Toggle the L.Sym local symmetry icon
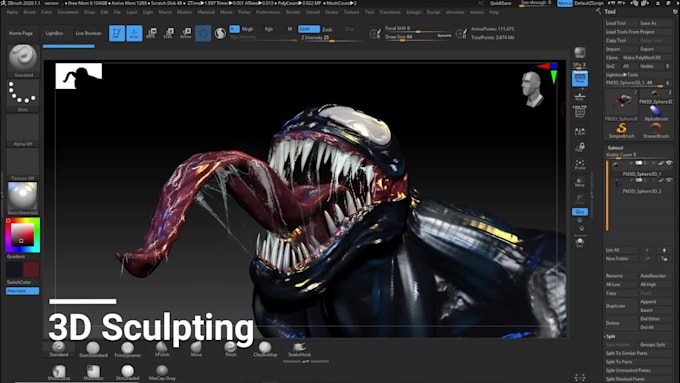 [x=580, y=131]
